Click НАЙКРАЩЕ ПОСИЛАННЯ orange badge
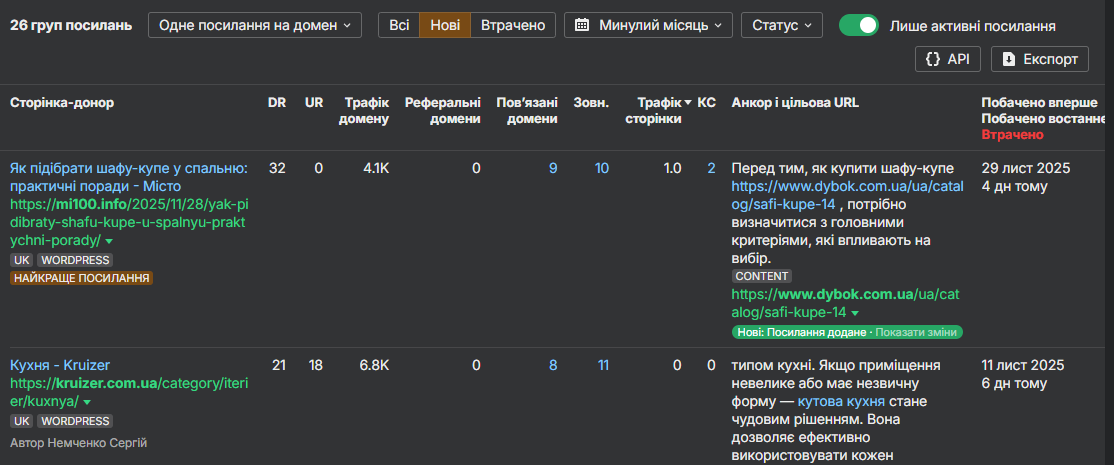The width and height of the screenshot is (1114, 465). coord(81,278)
